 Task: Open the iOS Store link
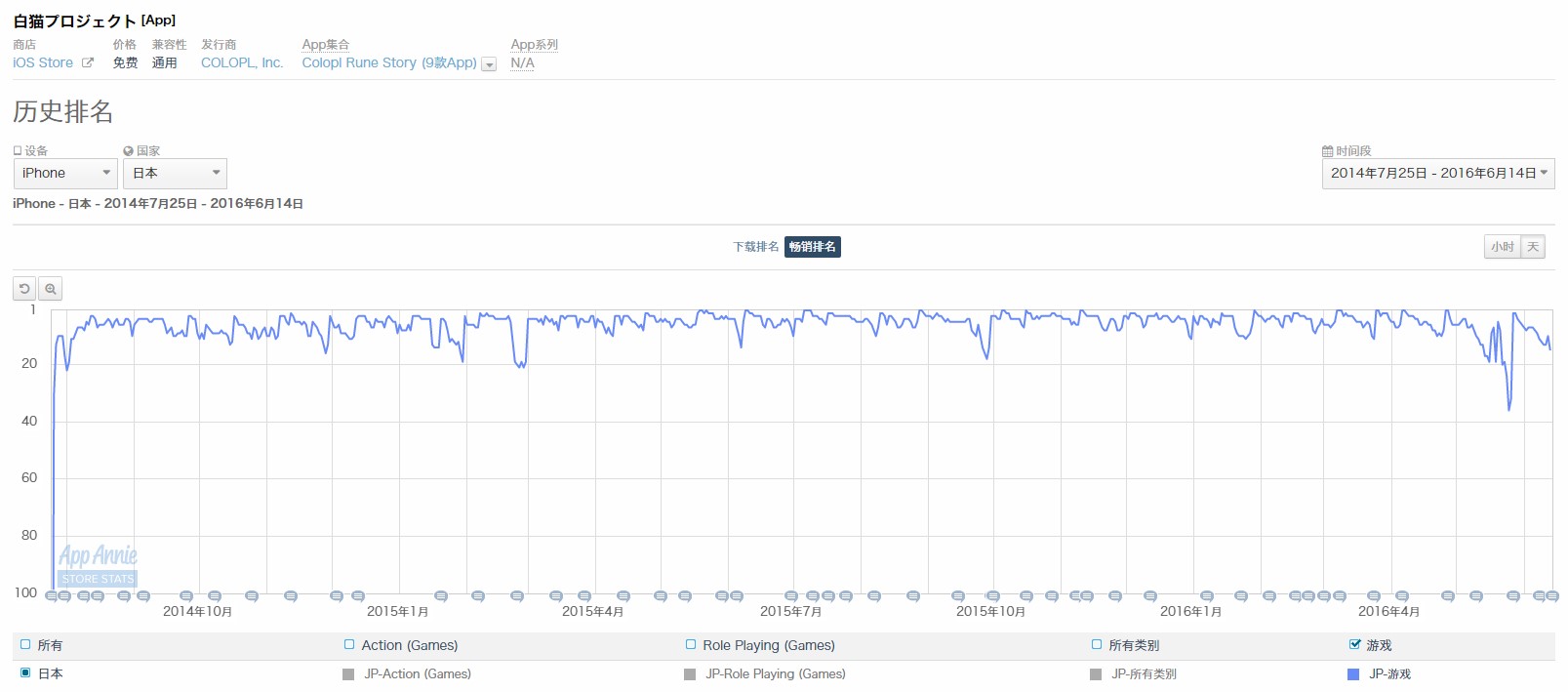pyautogui.click(x=43, y=62)
